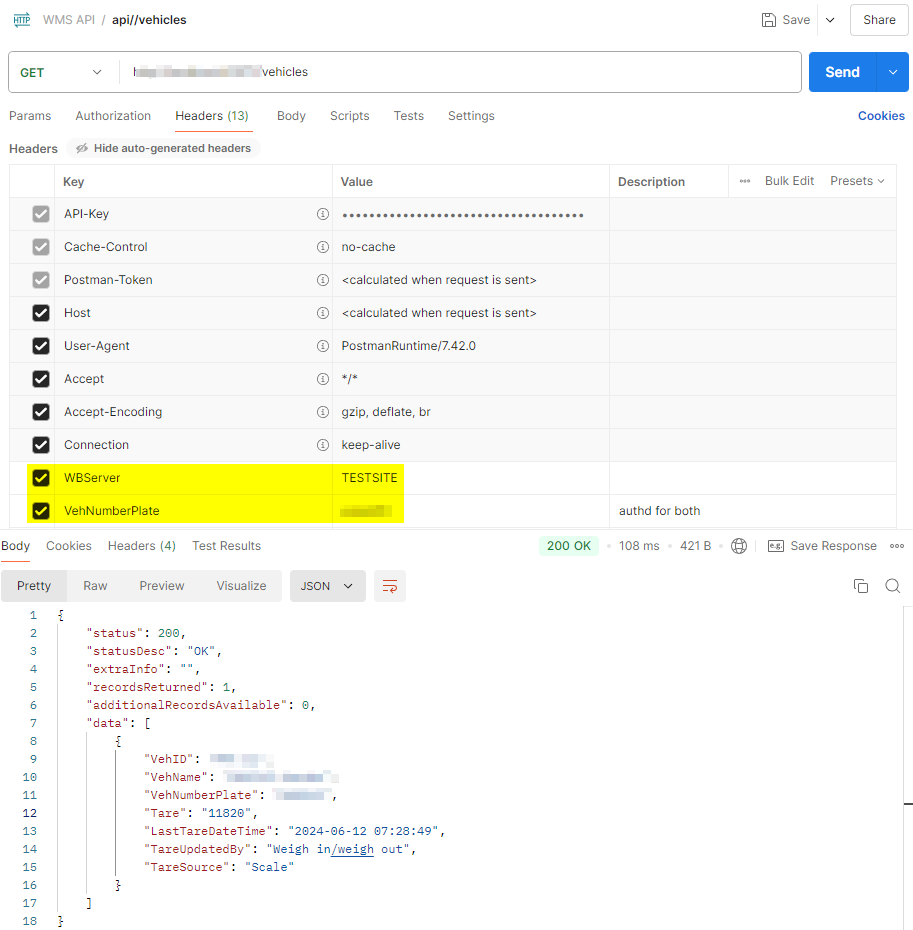Open the response Cookies tab
913x930 pixels.
click(x=69, y=546)
